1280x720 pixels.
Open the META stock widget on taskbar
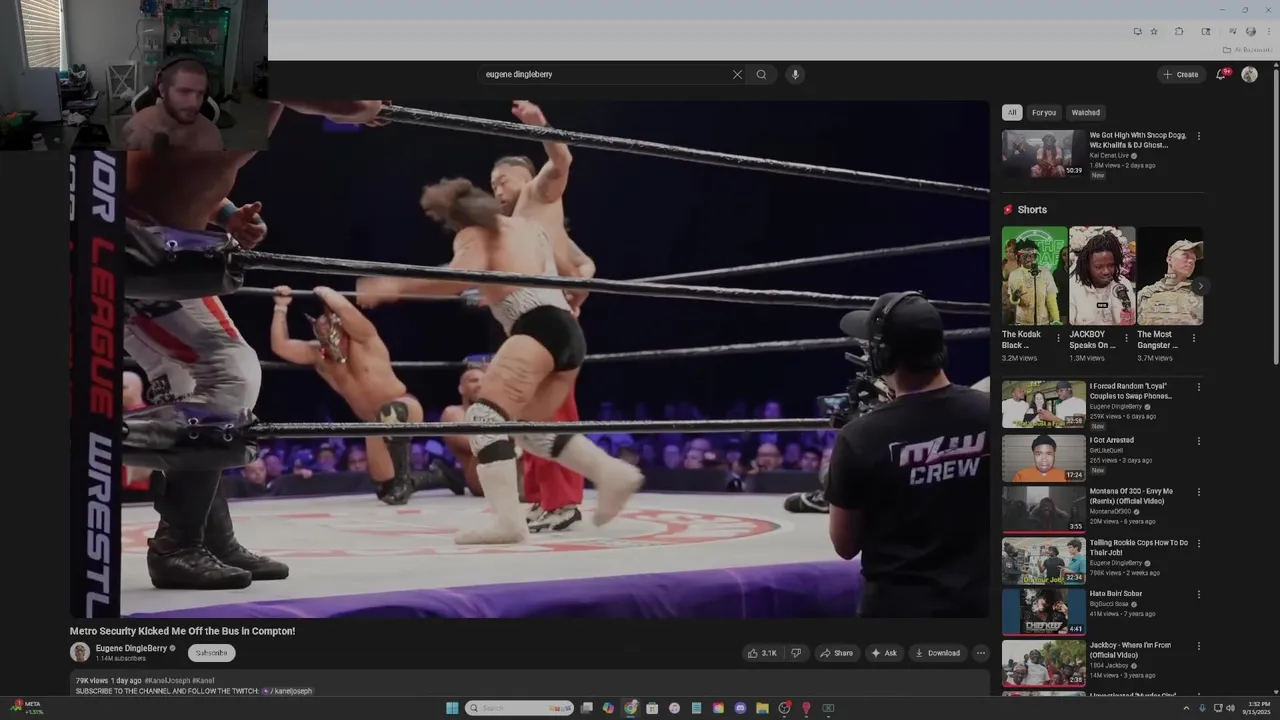pos(25,708)
